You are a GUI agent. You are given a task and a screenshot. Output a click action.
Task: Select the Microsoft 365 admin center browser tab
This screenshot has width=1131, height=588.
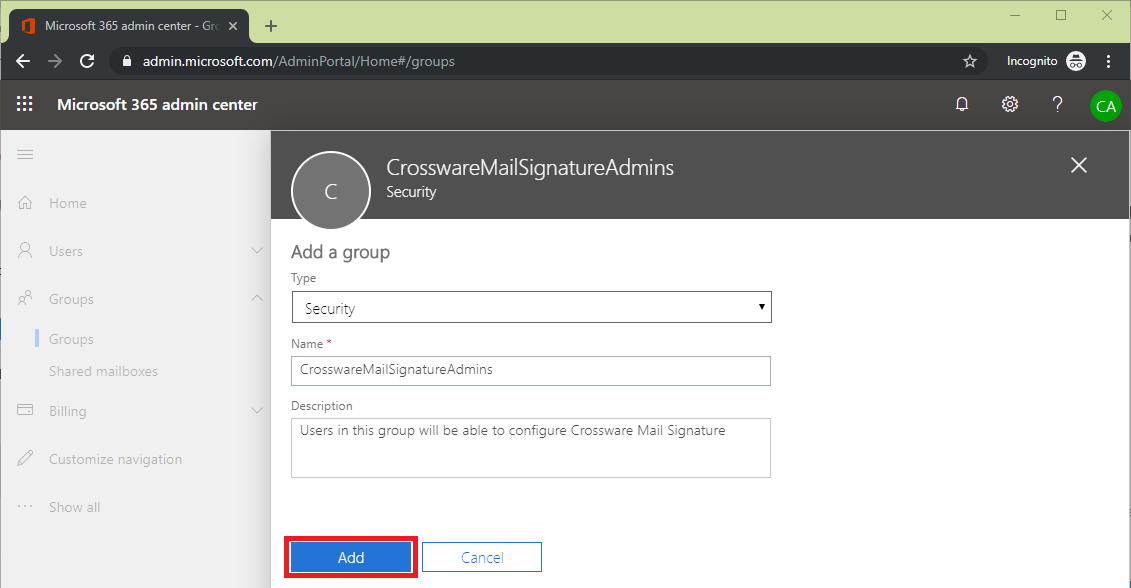[x=130, y=26]
